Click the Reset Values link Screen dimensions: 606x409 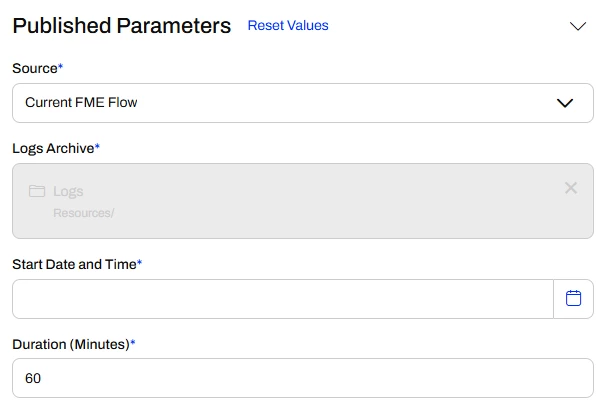coord(288,26)
